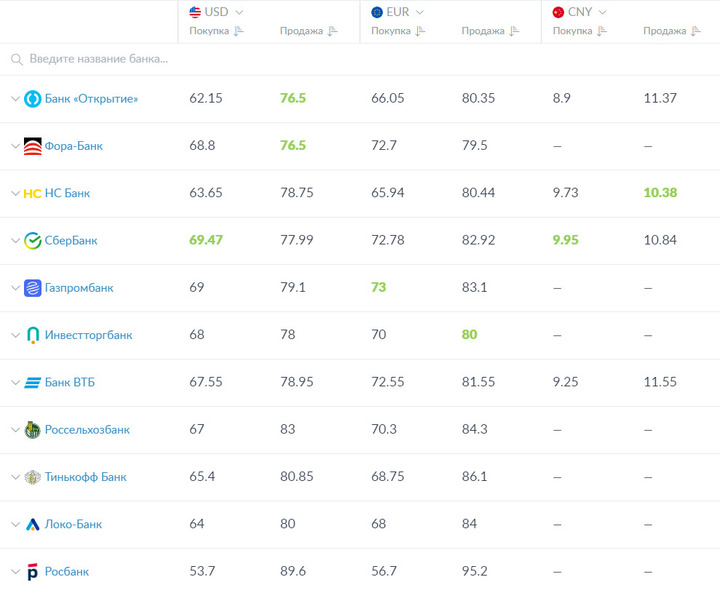Click the US flag icon
The width and height of the screenshot is (720, 593).
(195, 12)
